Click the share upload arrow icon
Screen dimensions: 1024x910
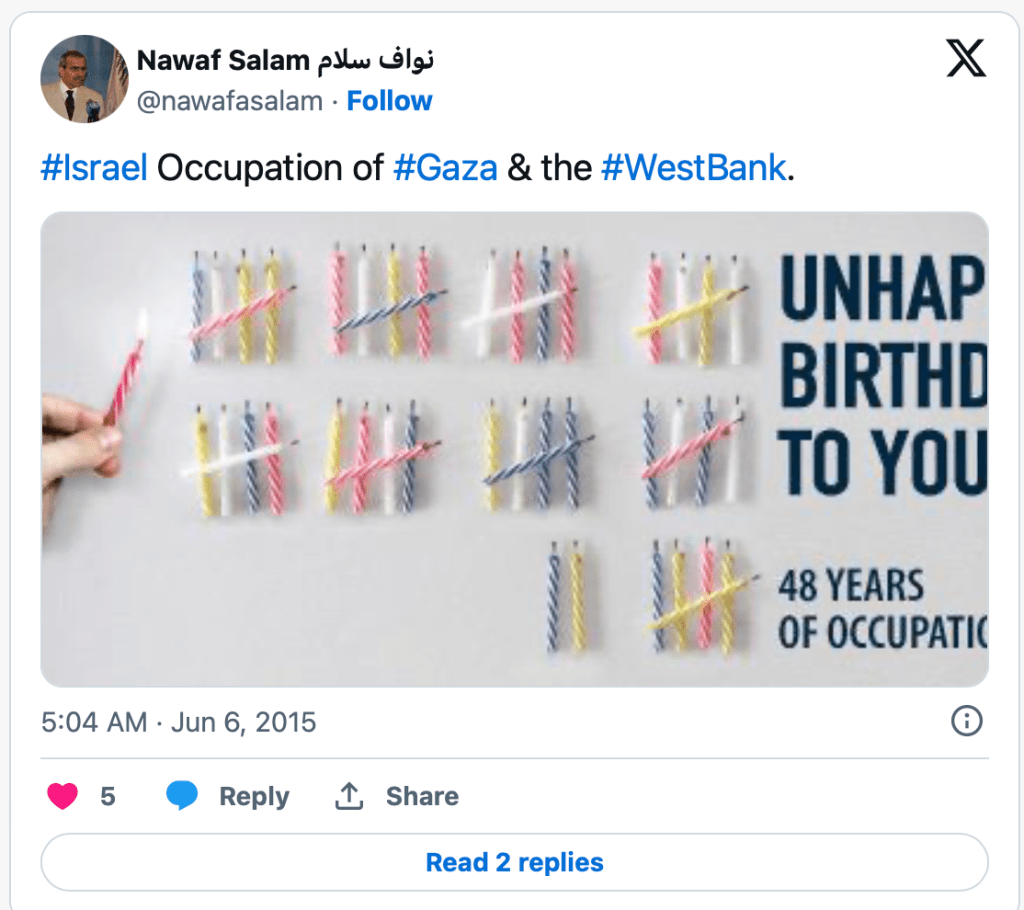click(x=348, y=796)
